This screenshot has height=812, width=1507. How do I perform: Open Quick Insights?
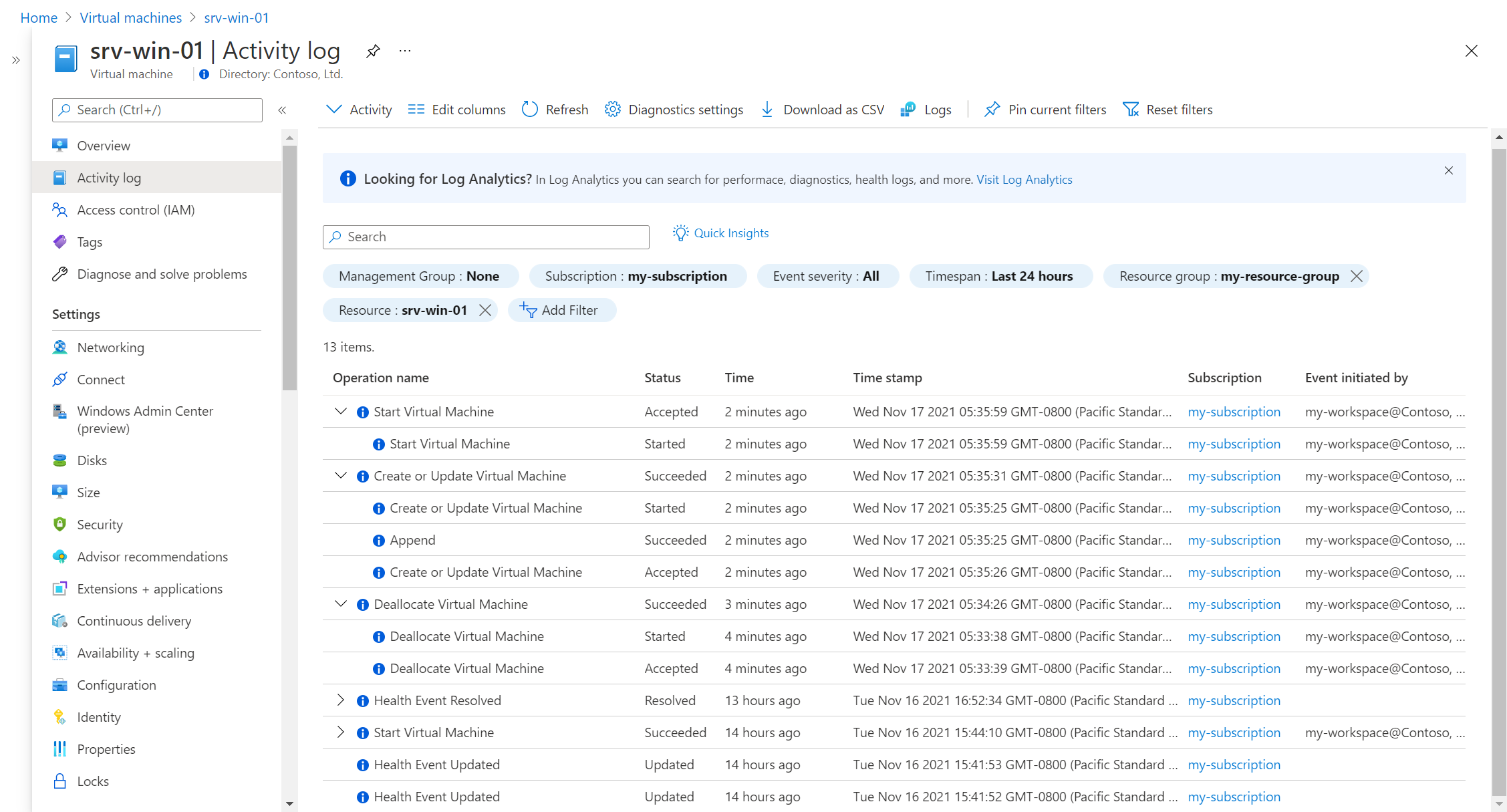[x=720, y=233]
